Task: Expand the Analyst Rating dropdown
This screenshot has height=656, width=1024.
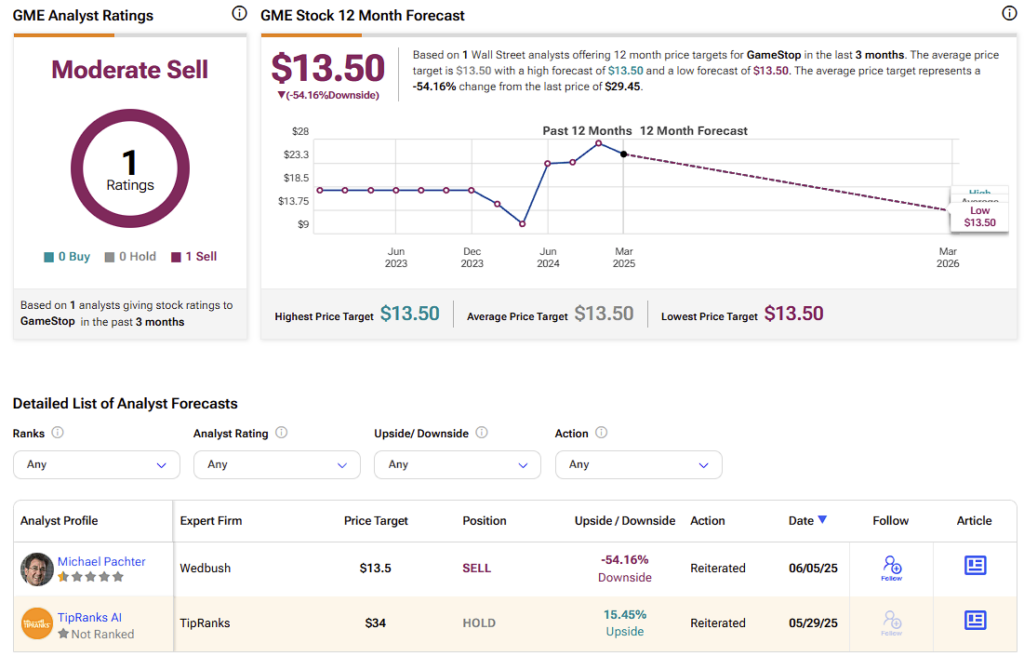Action: pos(277,465)
